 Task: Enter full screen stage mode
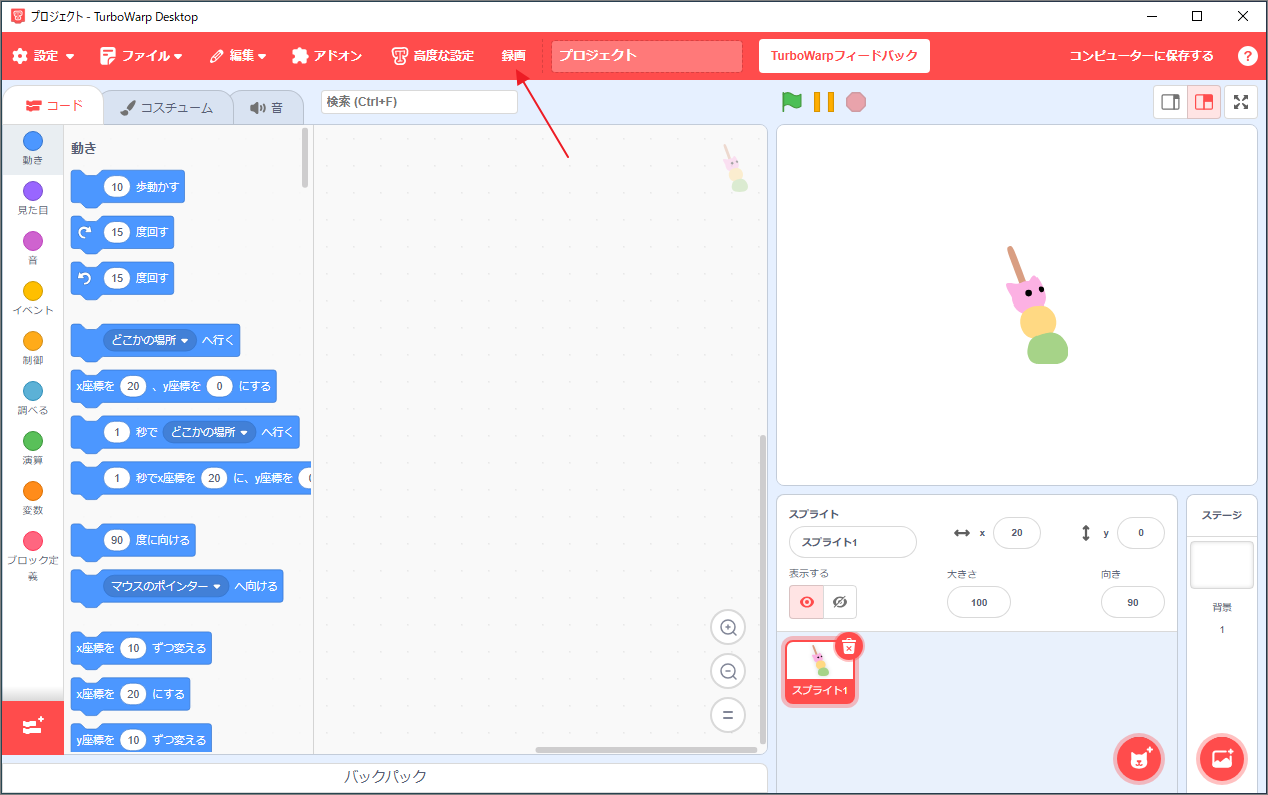coord(1241,101)
